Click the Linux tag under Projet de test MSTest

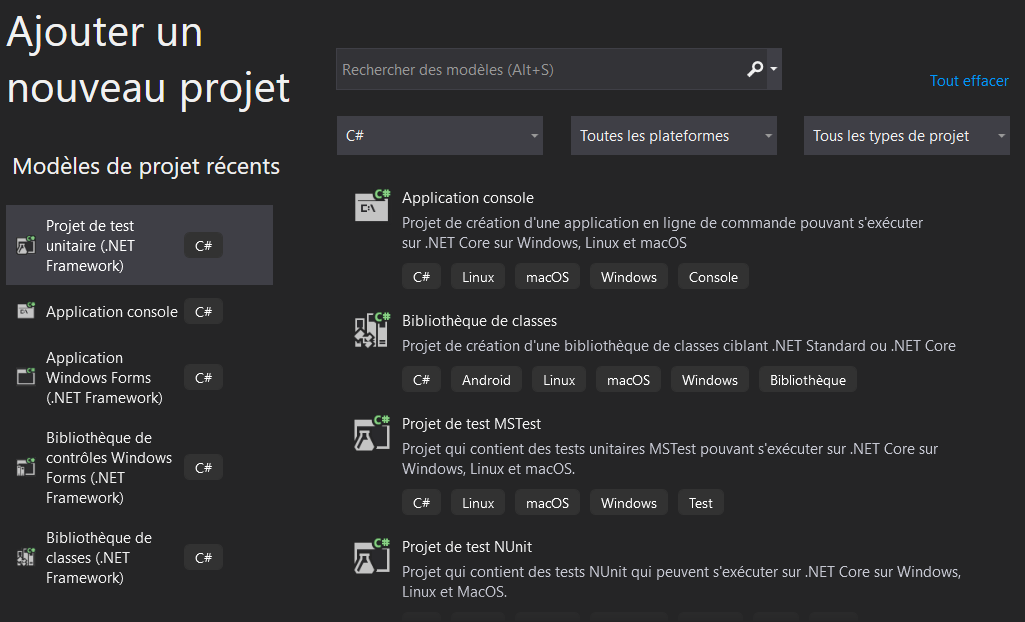coord(478,503)
